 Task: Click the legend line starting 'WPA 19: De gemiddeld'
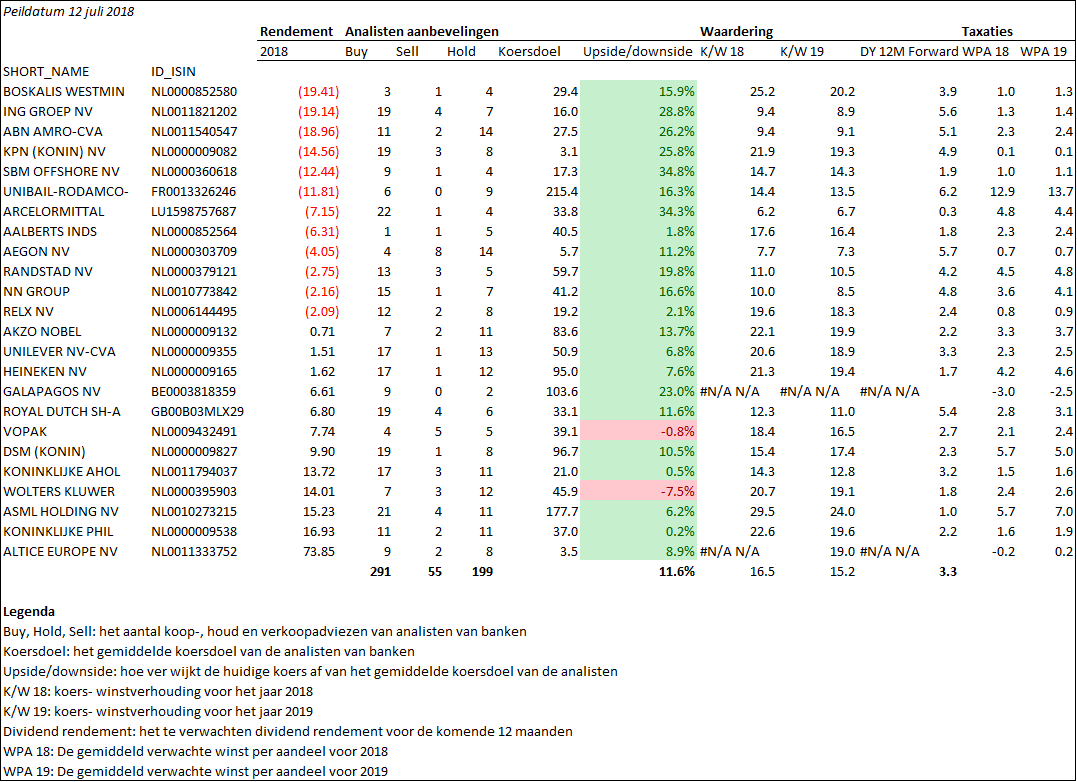(195, 771)
